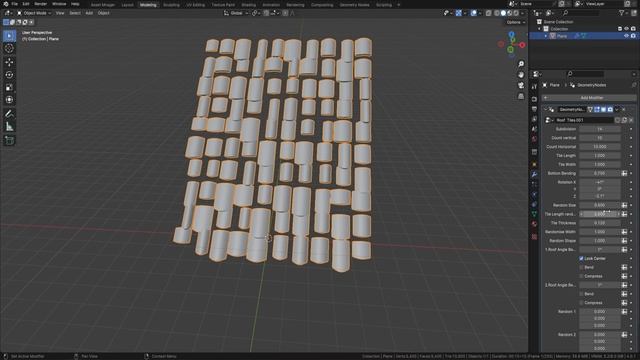Select the Scale tool
This screenshot has width=640, height=360.
[9, 87]
